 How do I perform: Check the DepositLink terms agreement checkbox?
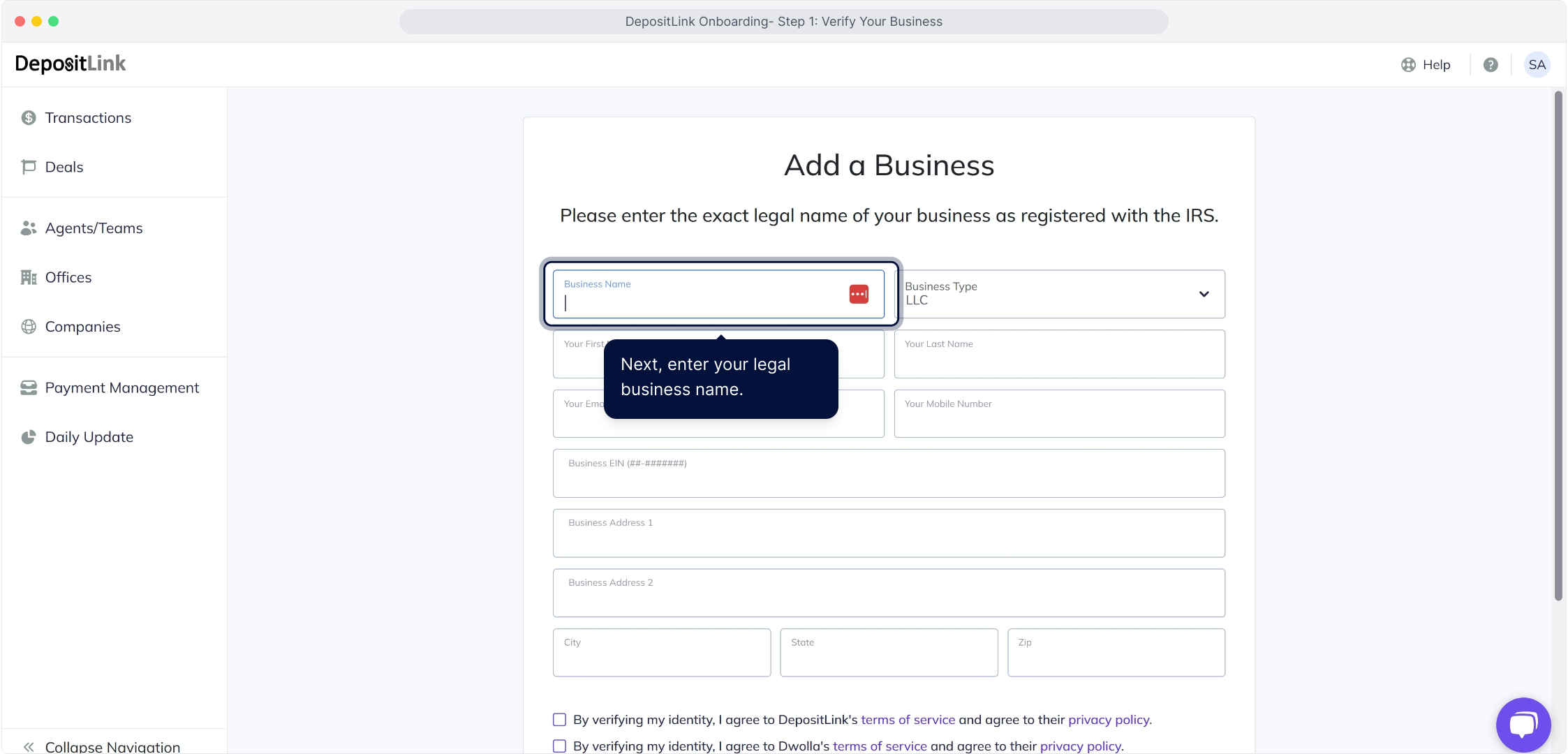point(559,720)
